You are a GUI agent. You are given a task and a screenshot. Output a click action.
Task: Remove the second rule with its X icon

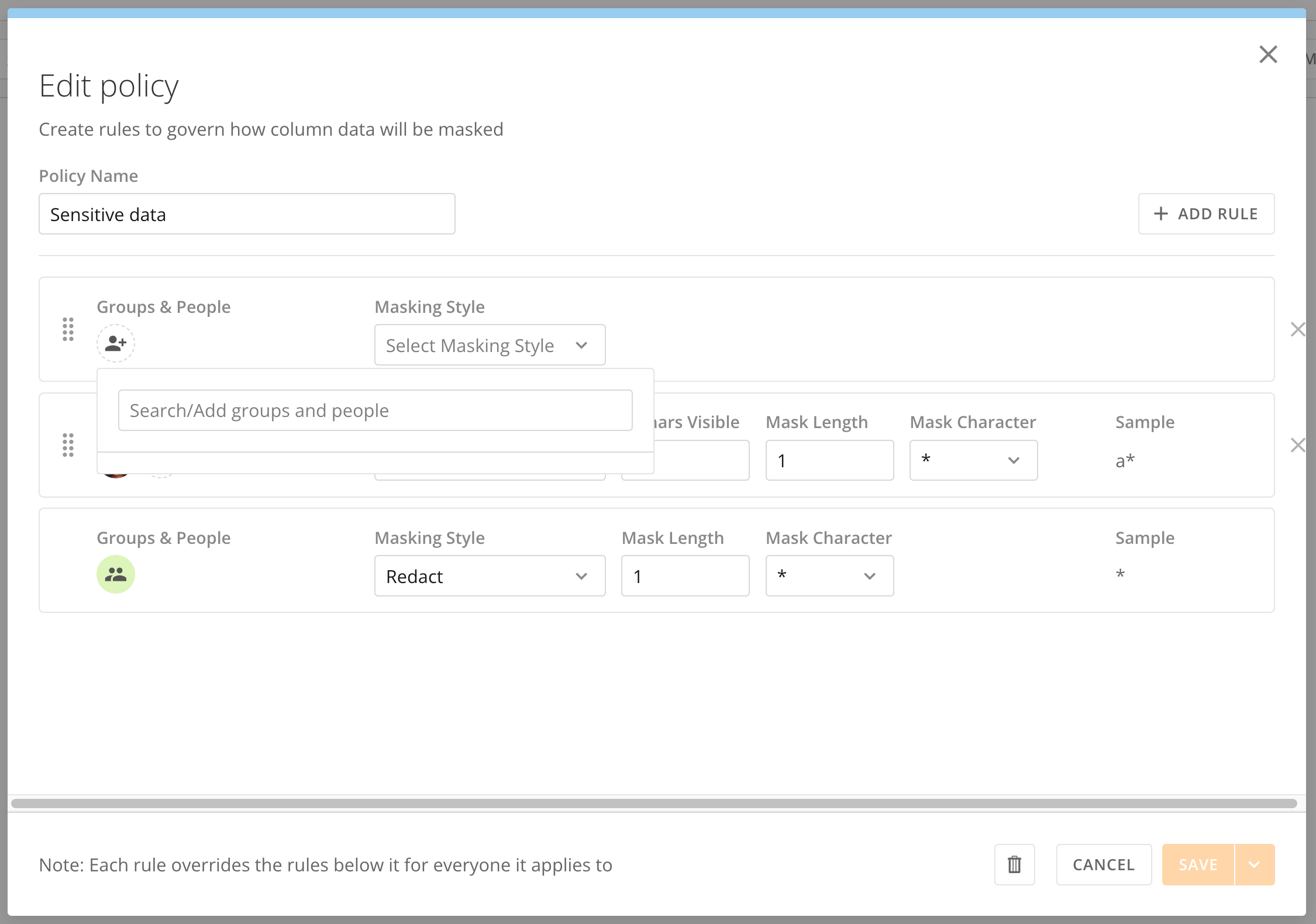(x=1297, y=445)
